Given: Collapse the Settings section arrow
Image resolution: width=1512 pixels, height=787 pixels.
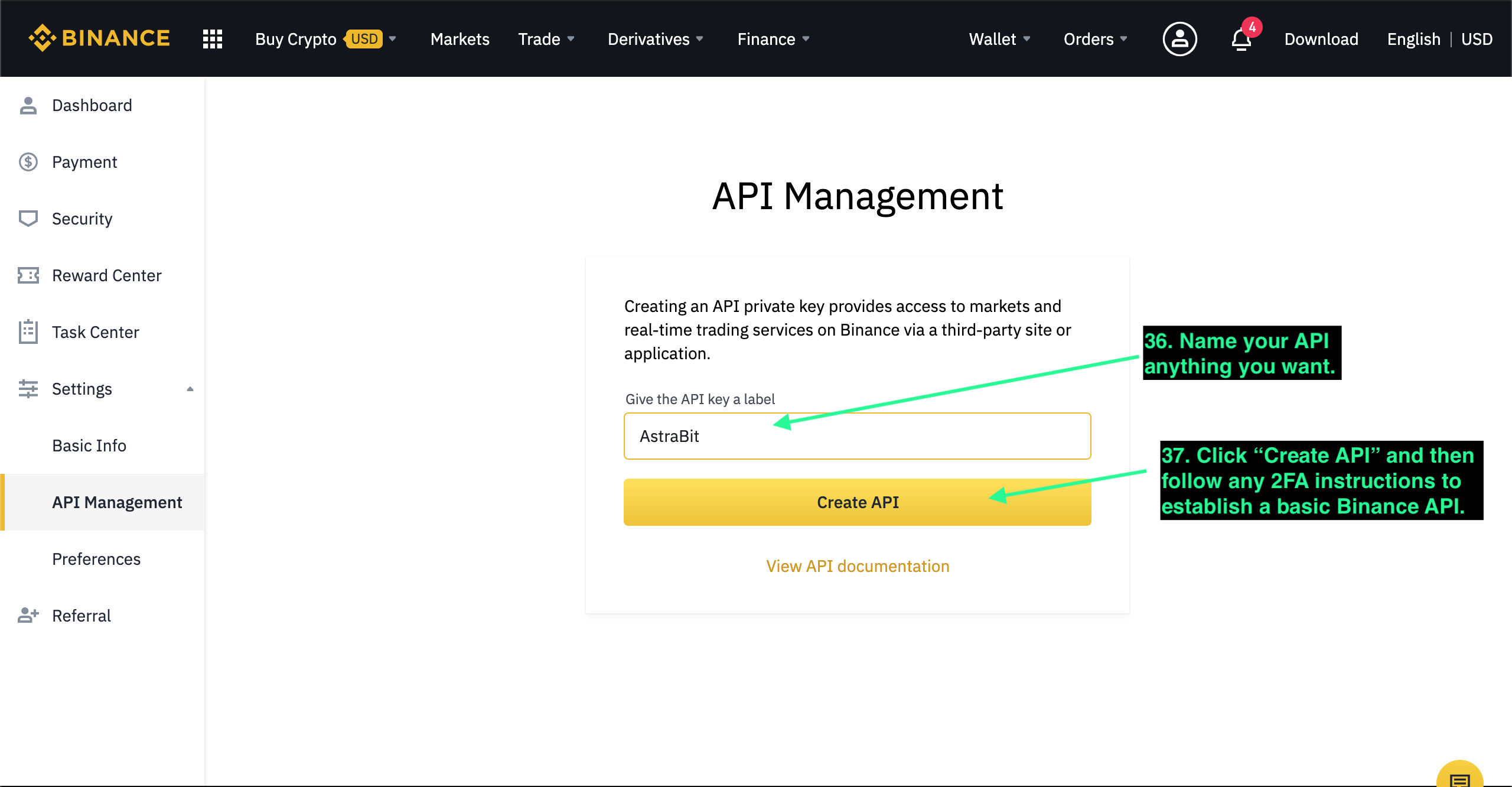Looking at the screenshot, I should tap(190, 389).
